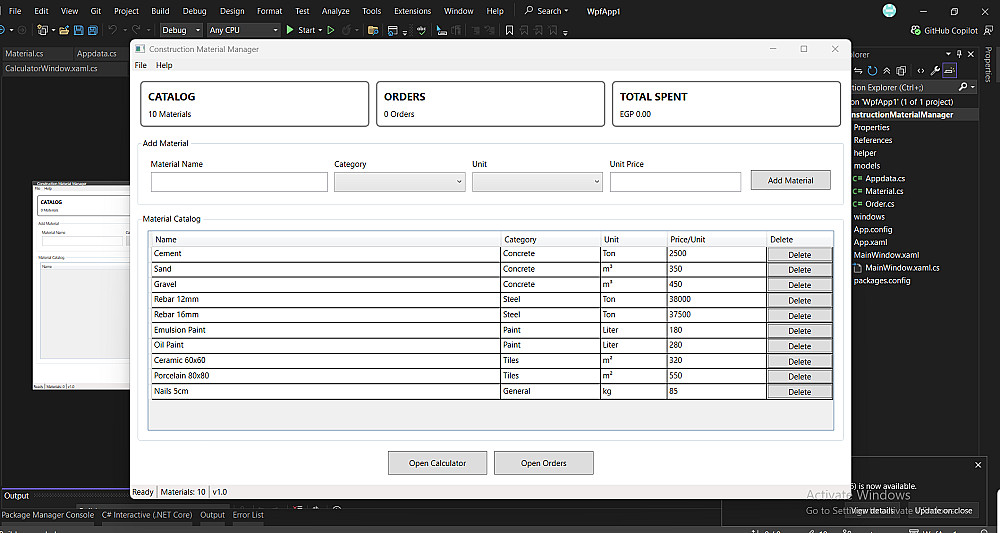
Task: Select Order.cs in Solution Explorer
Action: coord(879,203)
